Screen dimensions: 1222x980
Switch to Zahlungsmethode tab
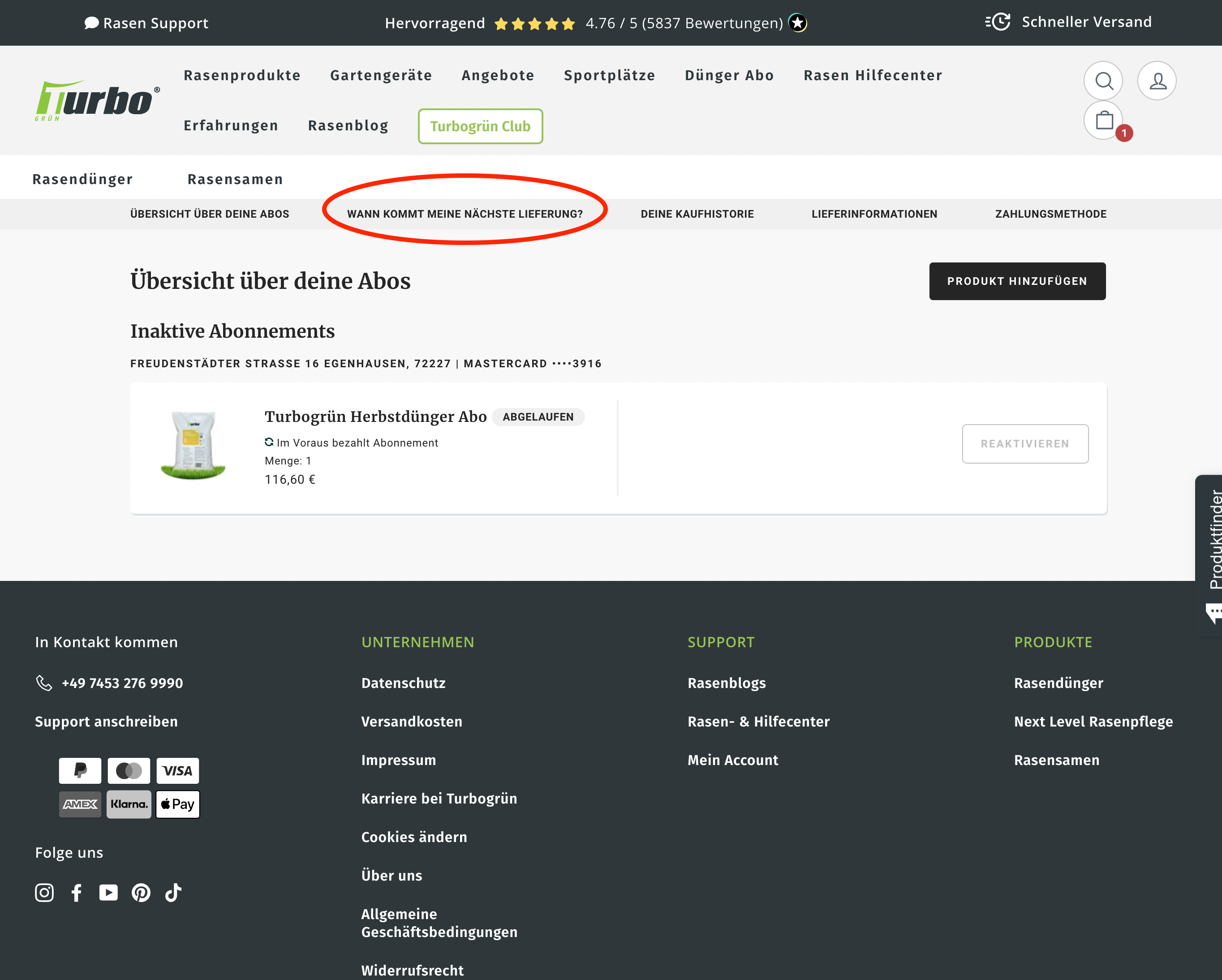[1051, 214]
